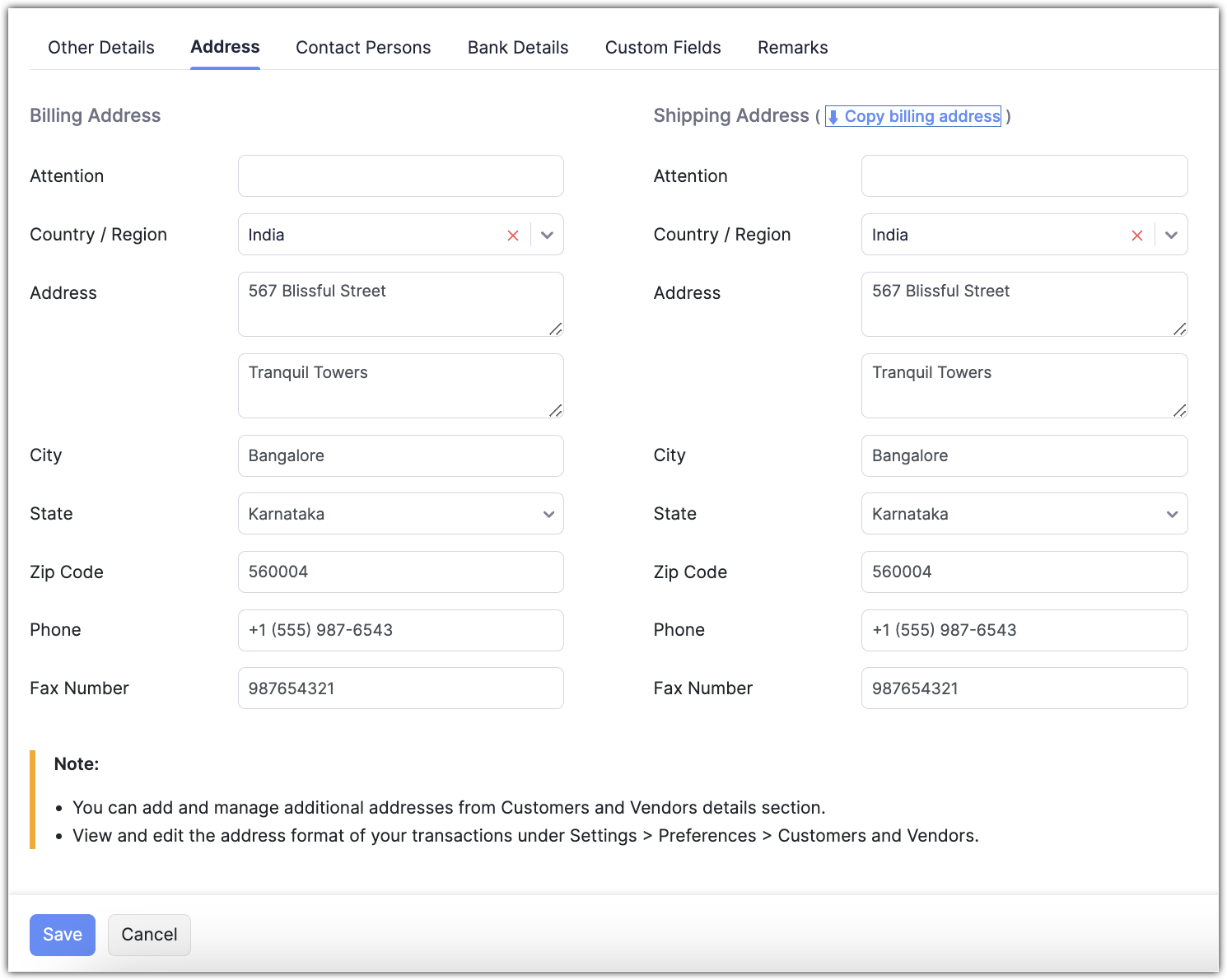Viewport: 1227px width, 980px height.
Task: Click the billing Fax Number field
Action: click(400, 688)
